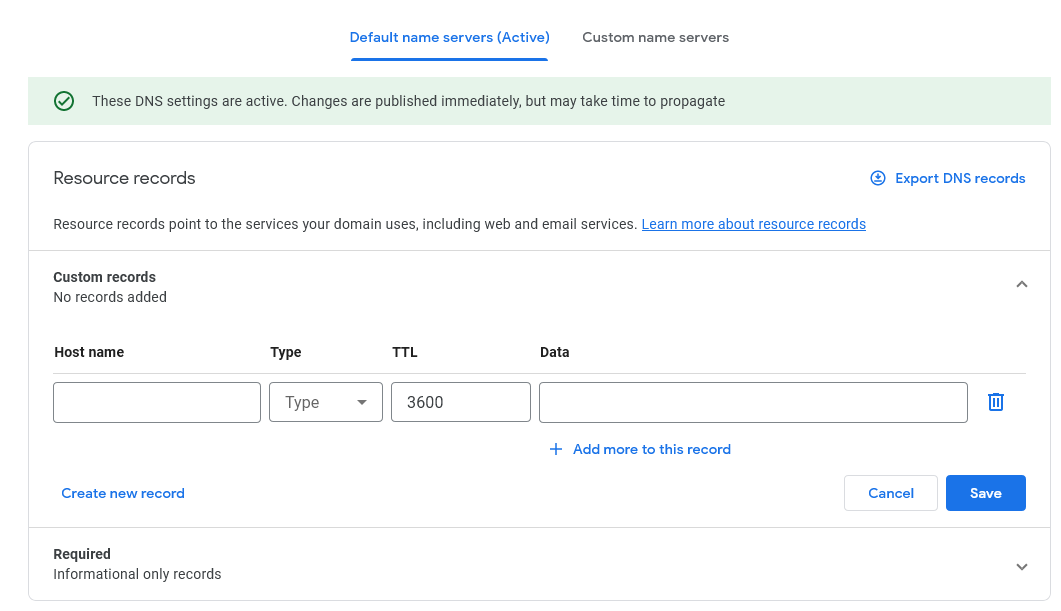The width and height of the screenshot is (1061, 611).
Task: Click the Export DNS records download icon
Action: pyautogui.click(x=878, y=178)
